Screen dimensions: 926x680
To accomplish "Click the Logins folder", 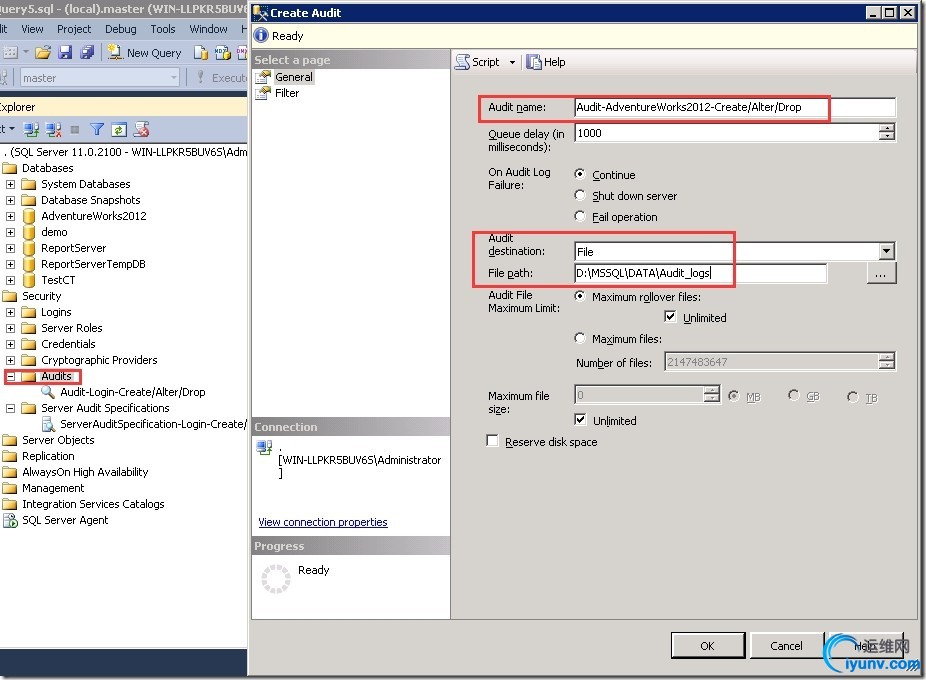I will coord(56,312).
